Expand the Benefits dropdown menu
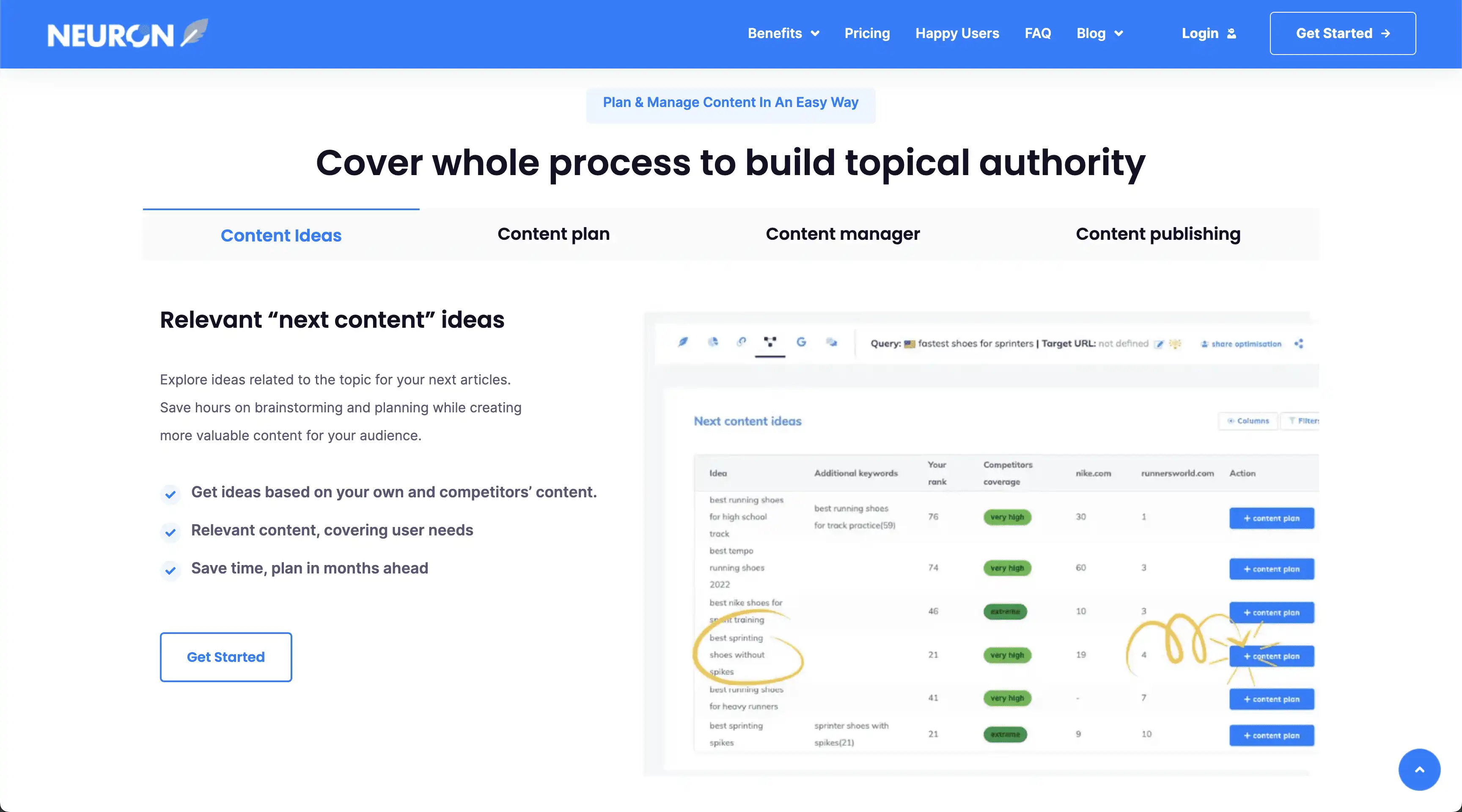The height and width of the screenshot is (812, 1462). tap(783, 33)
